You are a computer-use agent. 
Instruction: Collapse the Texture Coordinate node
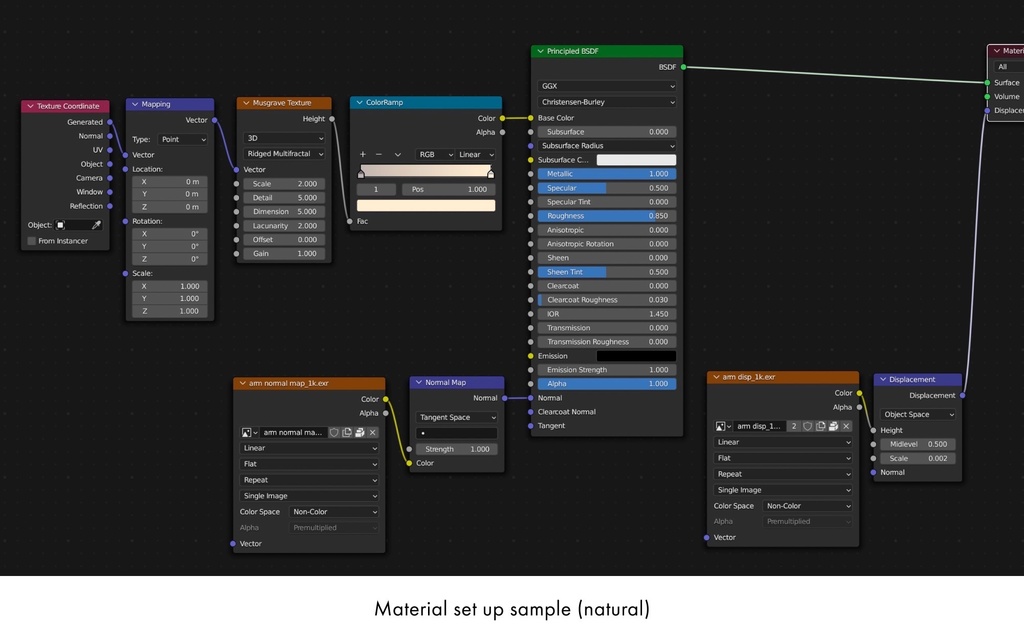(30, 106)
